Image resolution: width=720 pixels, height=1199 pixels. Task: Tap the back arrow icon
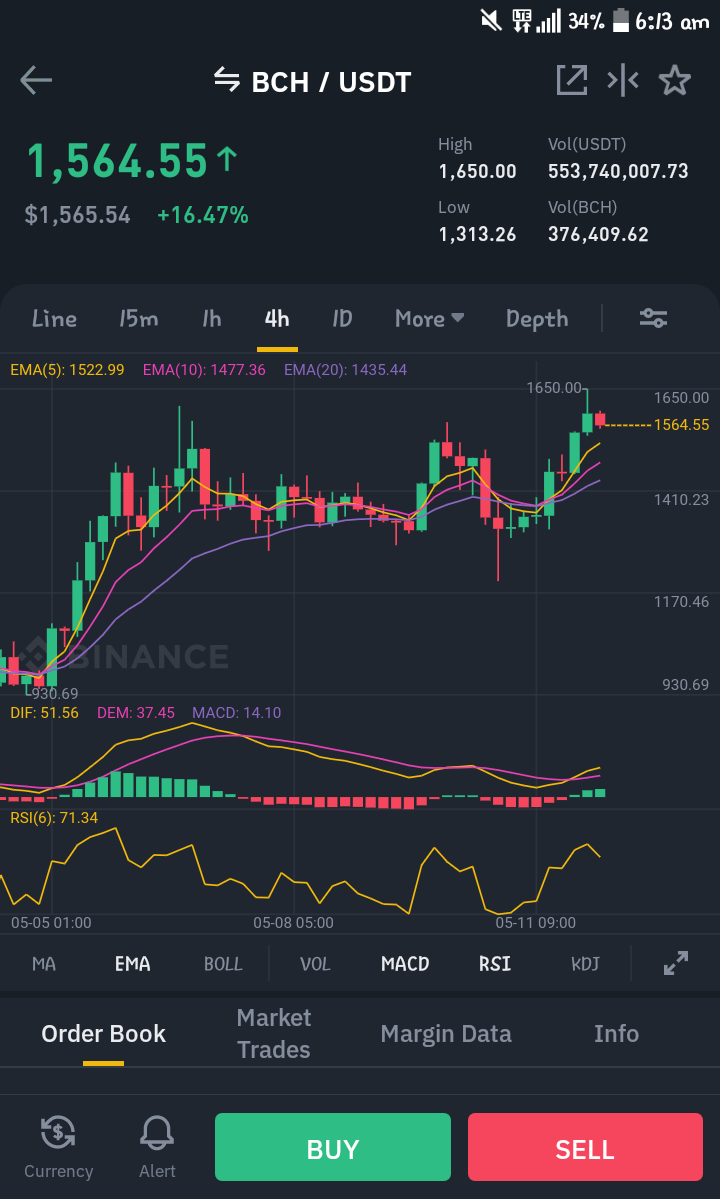click(x=36, y=80)
